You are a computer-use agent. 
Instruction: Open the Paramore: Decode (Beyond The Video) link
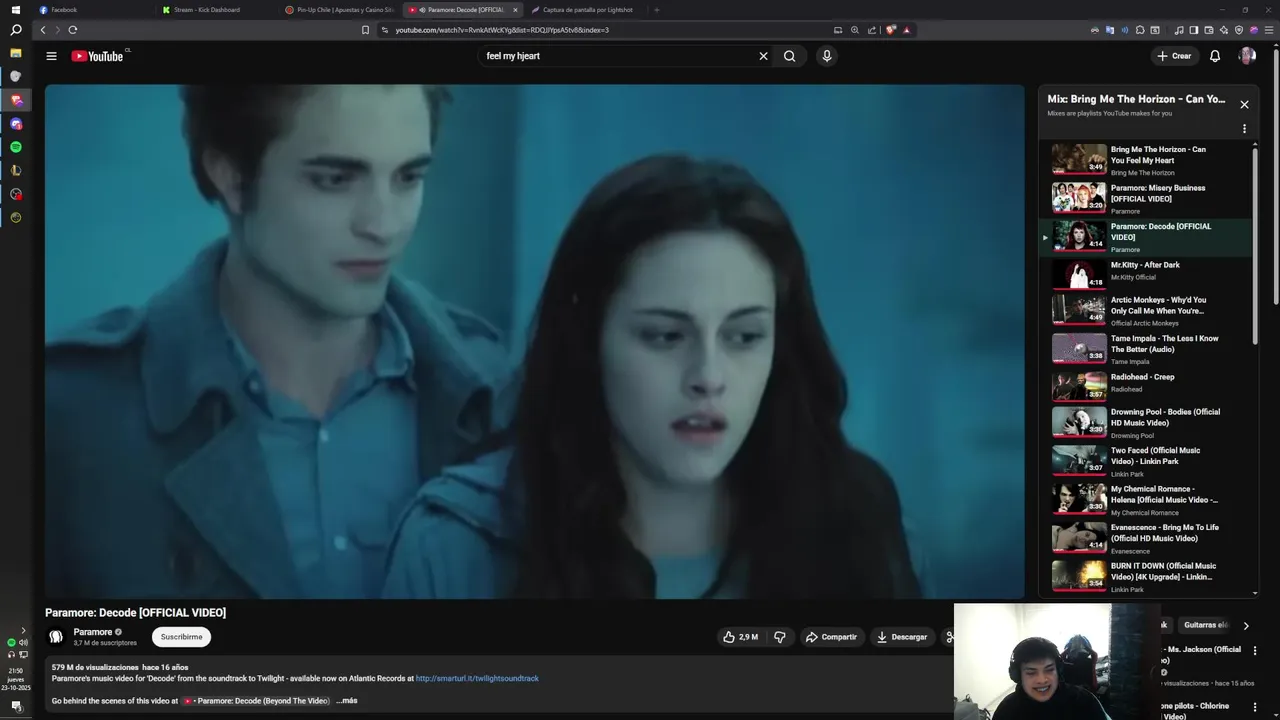click(x=256, y=701)
